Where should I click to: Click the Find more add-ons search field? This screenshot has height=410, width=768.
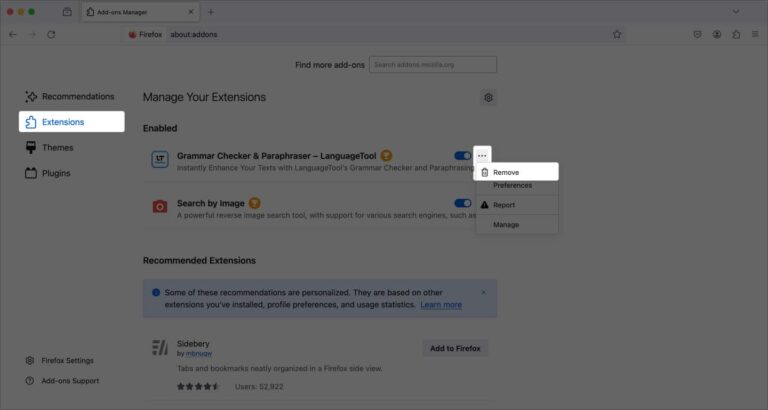(432, 65)
